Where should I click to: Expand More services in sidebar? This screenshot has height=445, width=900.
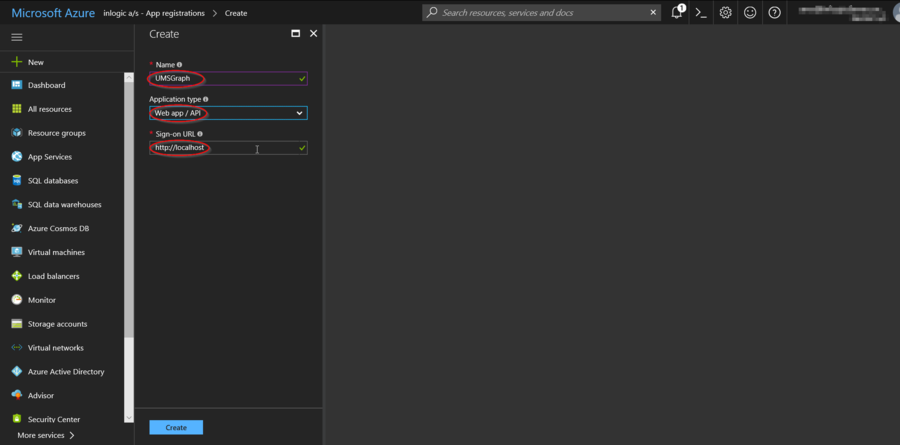click(x=46, y=436)
